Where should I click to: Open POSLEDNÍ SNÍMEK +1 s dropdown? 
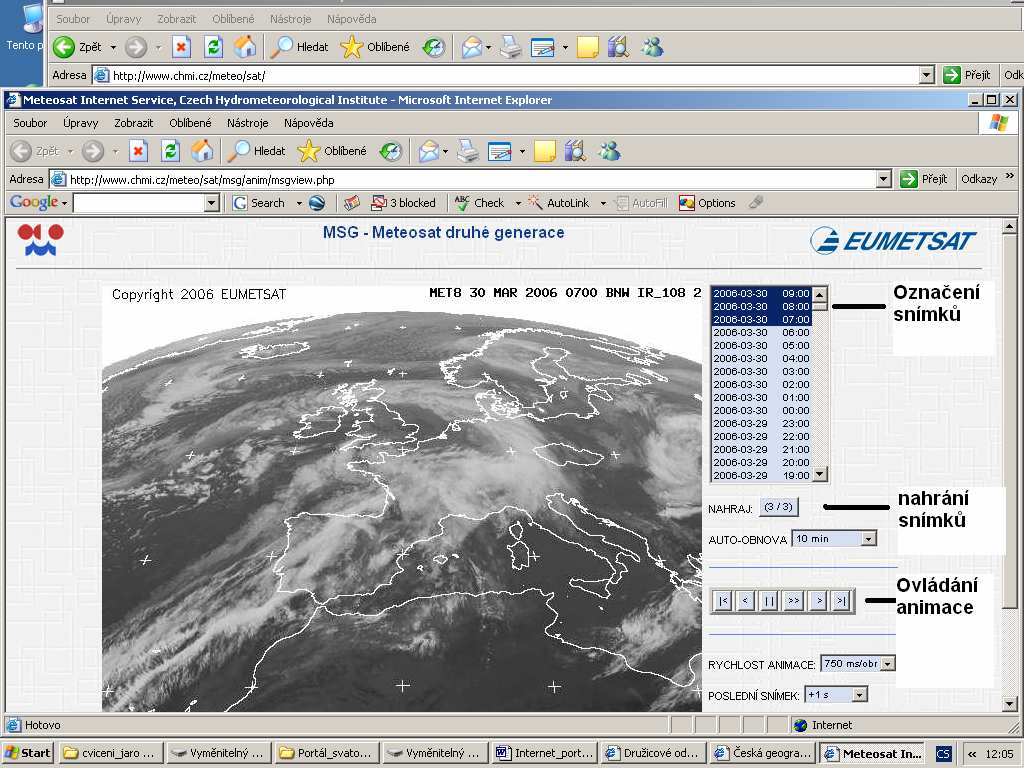[x=859, y=695]
